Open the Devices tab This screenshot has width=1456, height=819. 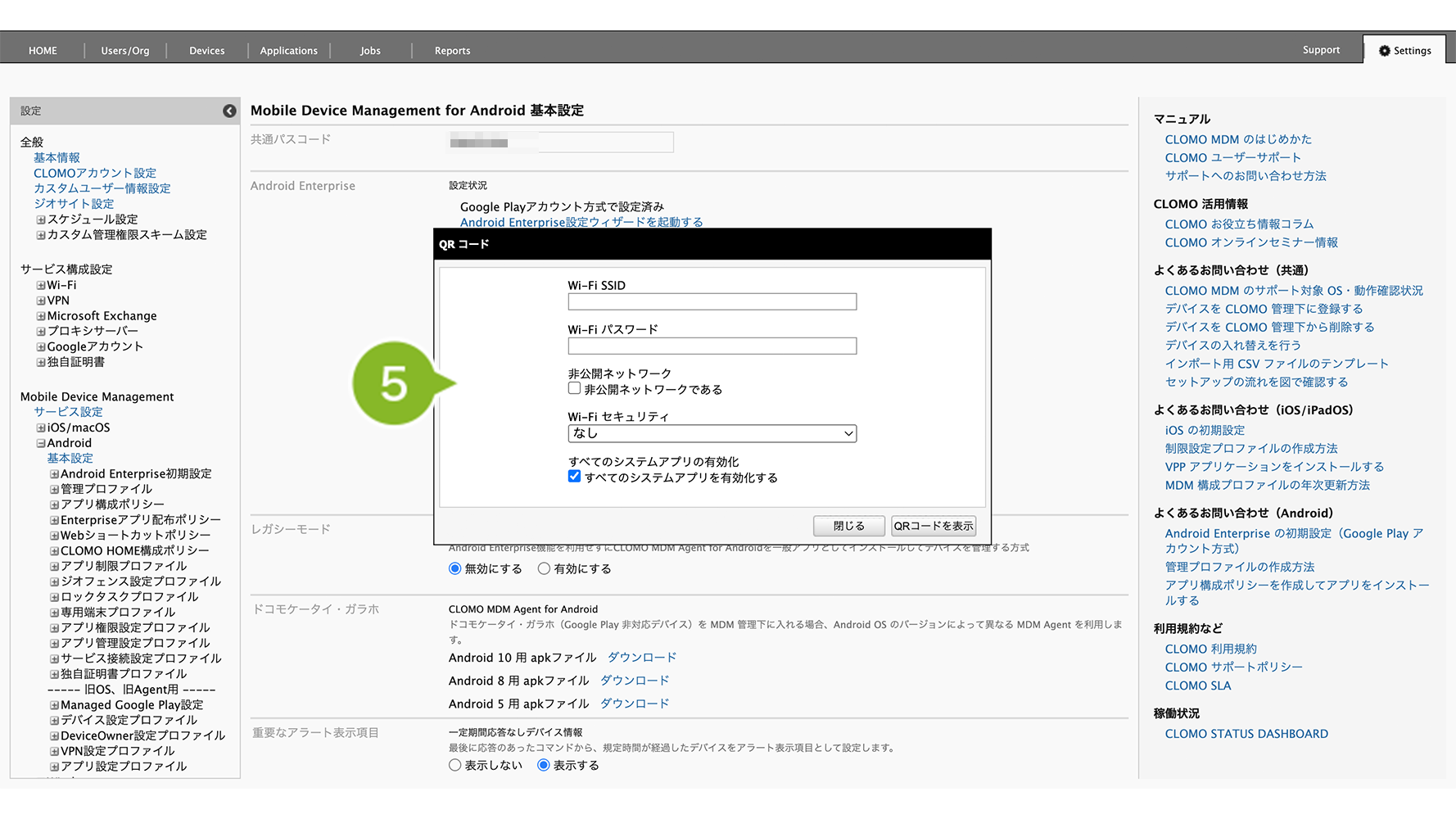[x=207, y=51]
